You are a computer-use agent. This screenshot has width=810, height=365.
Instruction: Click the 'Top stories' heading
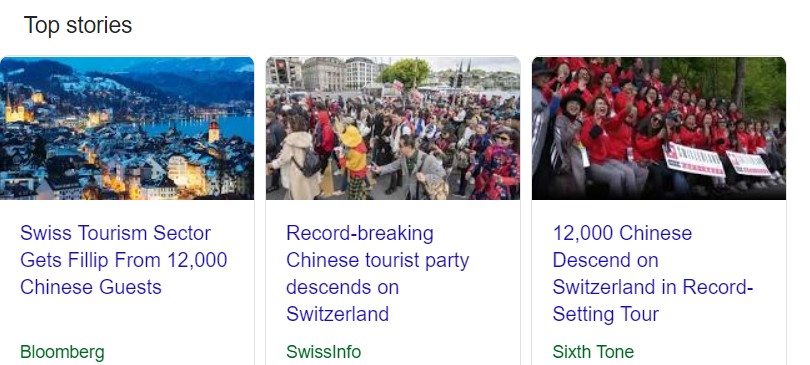click(x=78, y=25)
